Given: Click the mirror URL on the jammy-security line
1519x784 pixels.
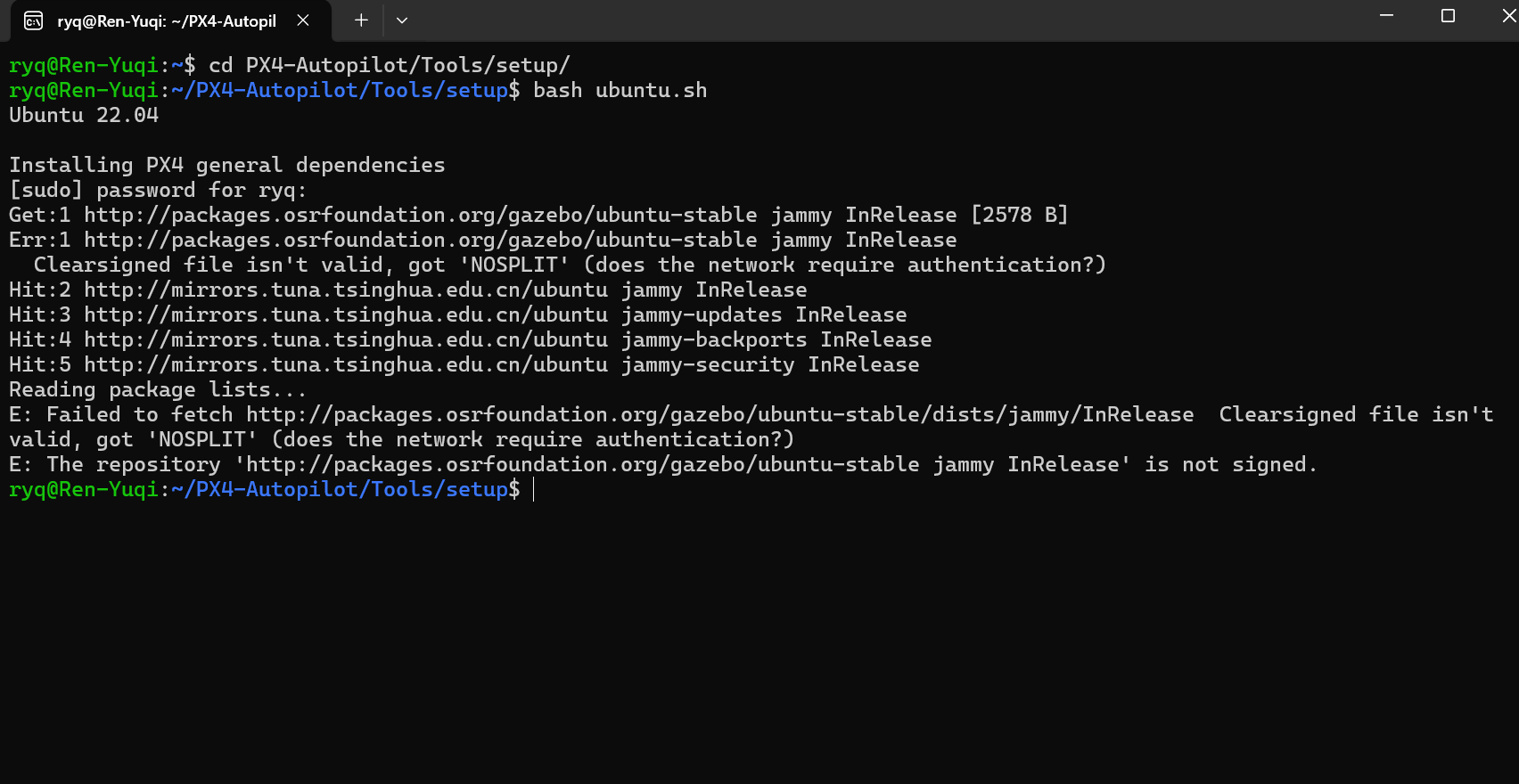Looking at the screenshot, I should pos(346,364).
